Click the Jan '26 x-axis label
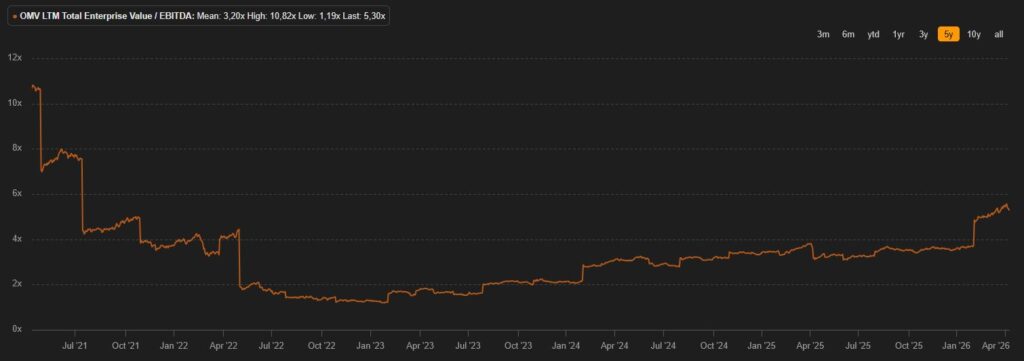Image resolution: width=1024 pixels, height=361 pixels. coord(957,345)
